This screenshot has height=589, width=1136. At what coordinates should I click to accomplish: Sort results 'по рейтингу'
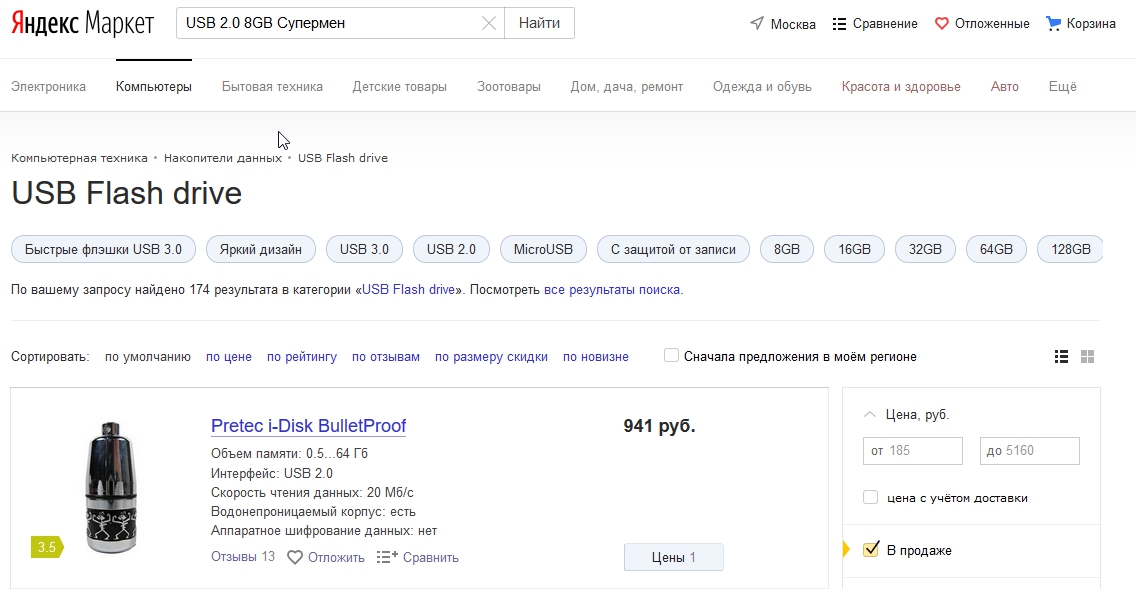click(x=302, y=356)
